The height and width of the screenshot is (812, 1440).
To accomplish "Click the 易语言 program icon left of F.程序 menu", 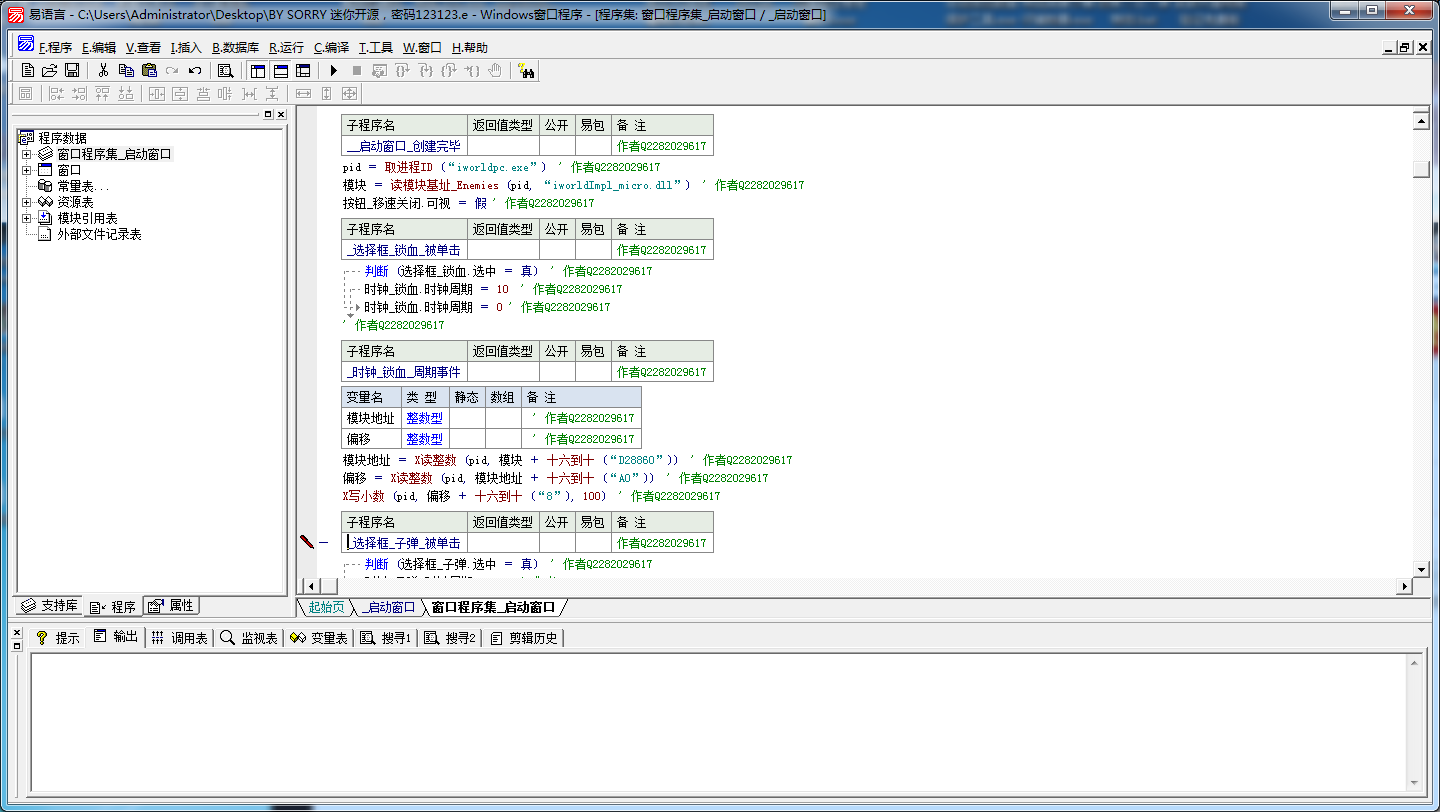I will point(26,45).
